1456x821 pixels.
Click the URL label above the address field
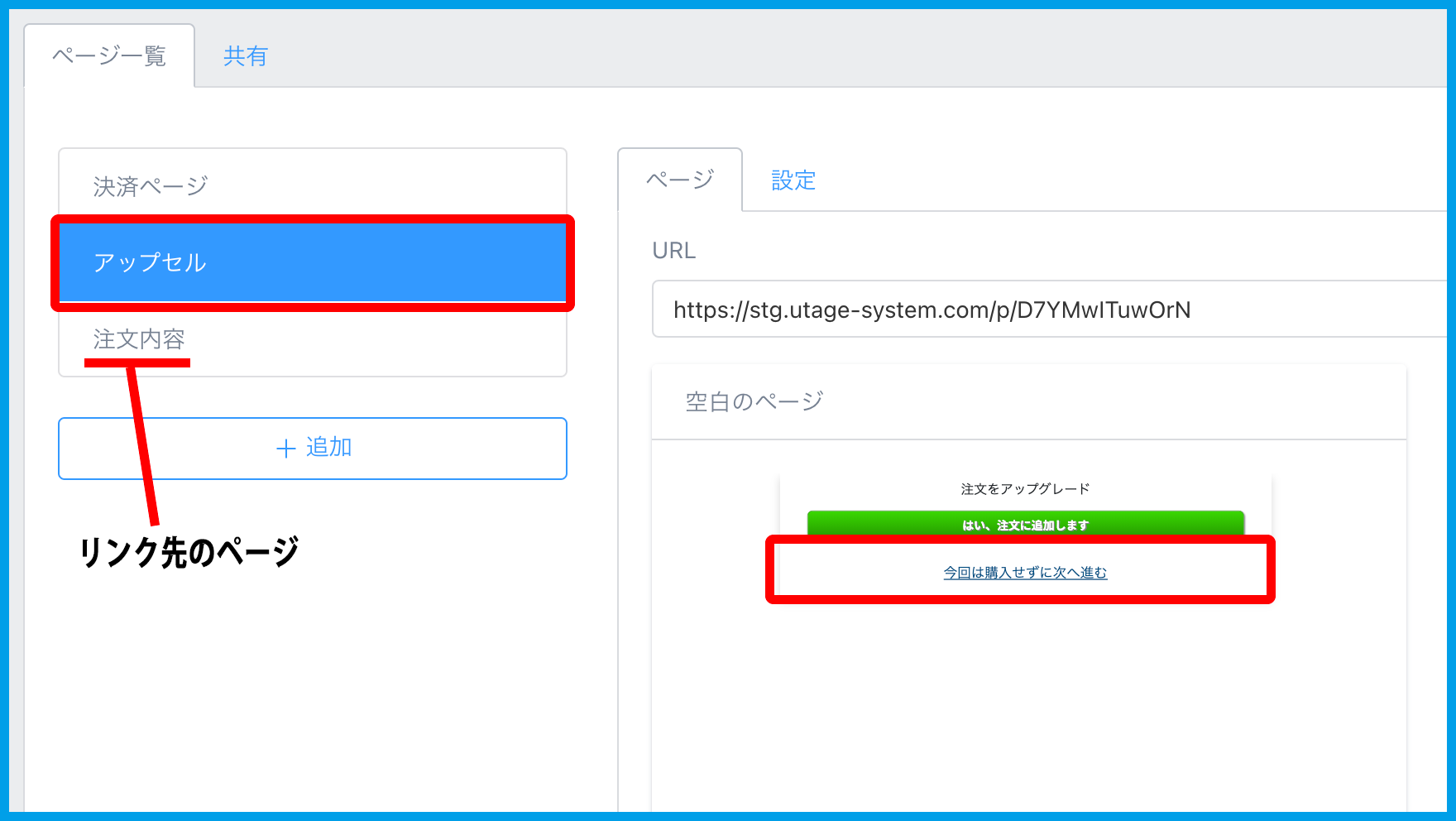pos(673,251)
